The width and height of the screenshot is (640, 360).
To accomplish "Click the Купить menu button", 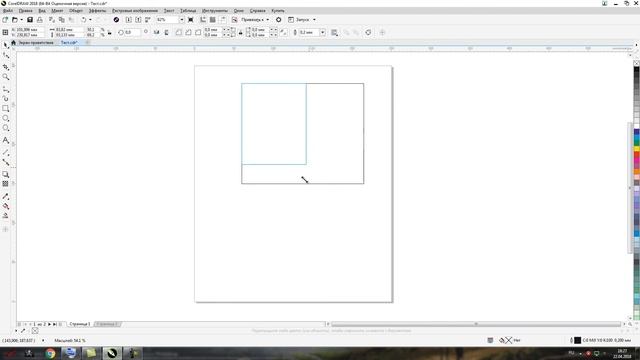I will click(x=278, y=11).
